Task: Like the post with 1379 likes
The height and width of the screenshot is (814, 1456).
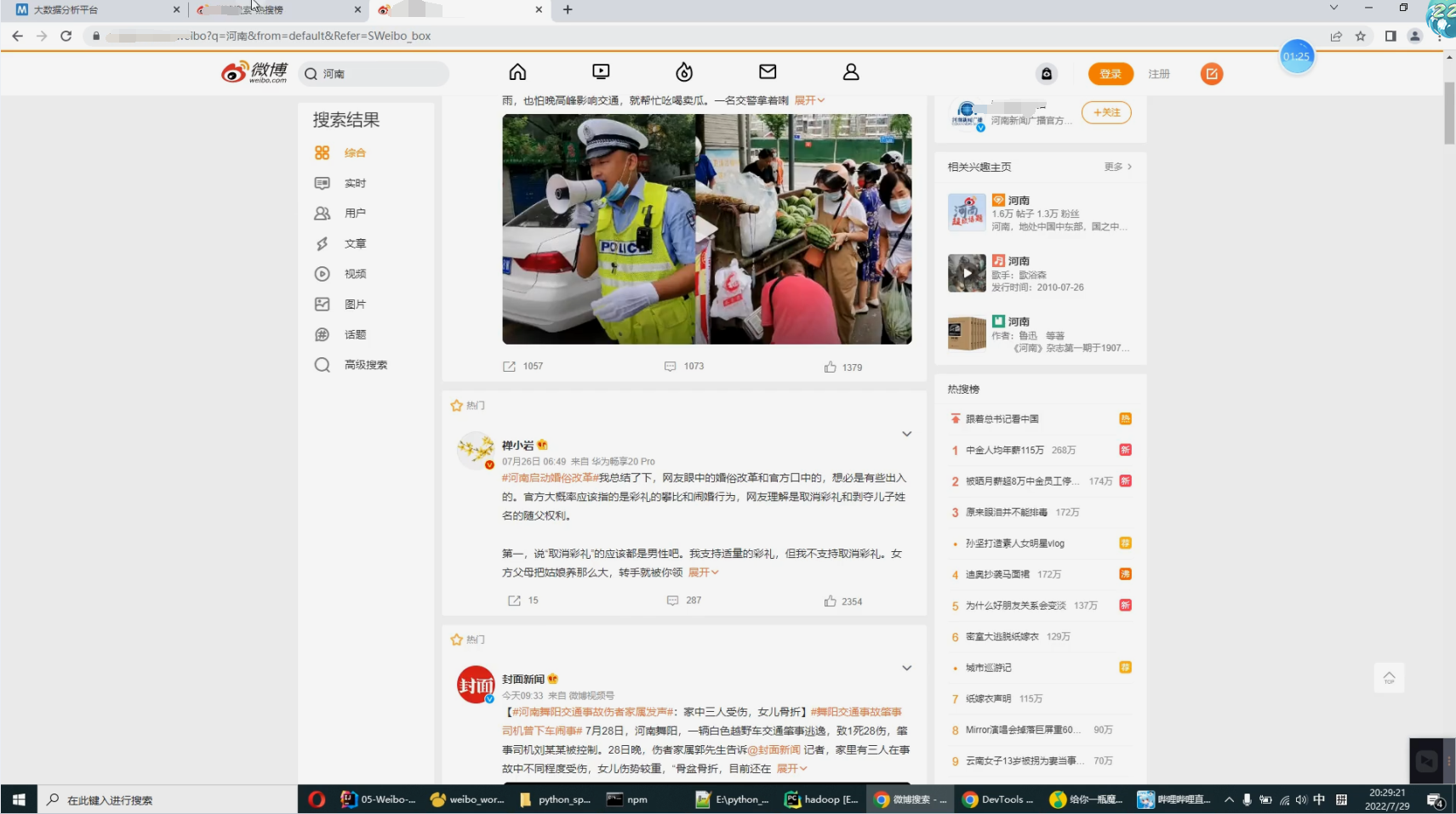Action: tap(830, 367)
